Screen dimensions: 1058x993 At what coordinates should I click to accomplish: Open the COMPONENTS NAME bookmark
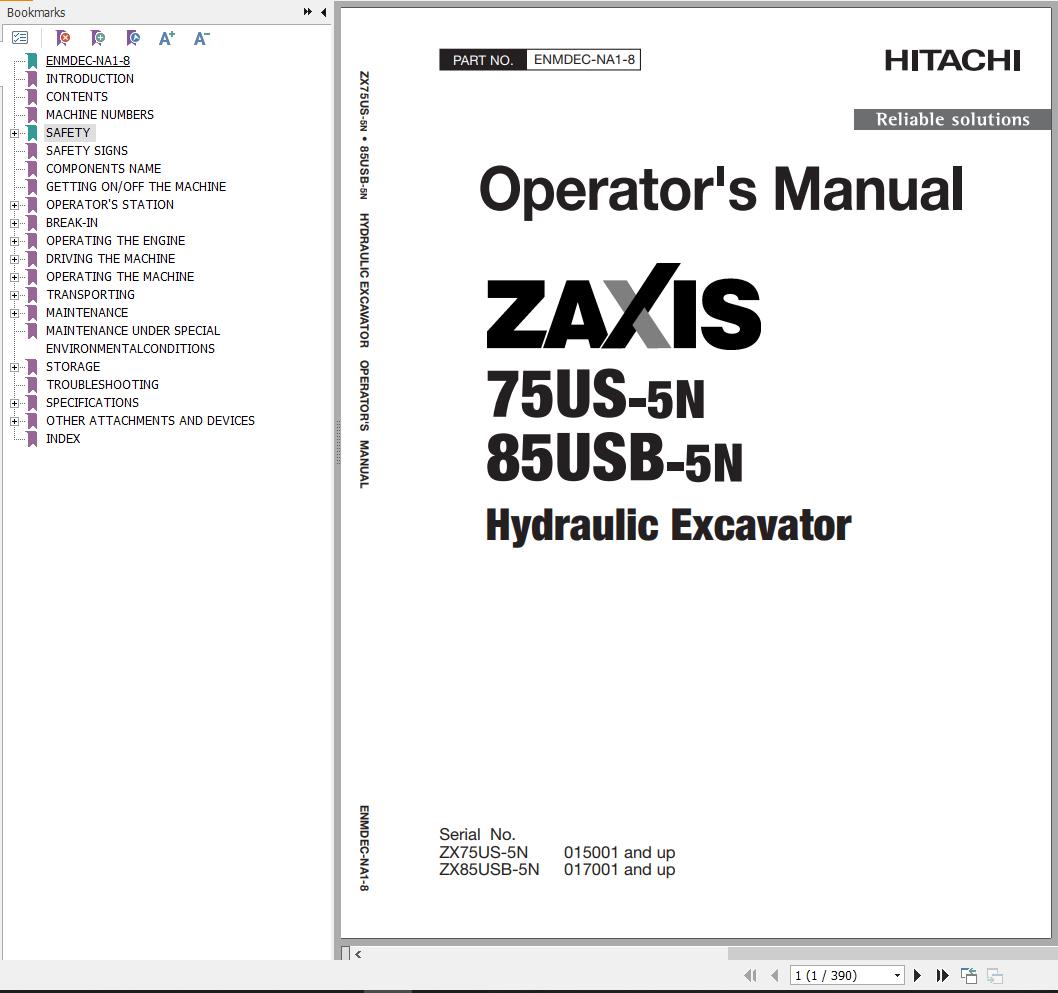tap(104, 169)
